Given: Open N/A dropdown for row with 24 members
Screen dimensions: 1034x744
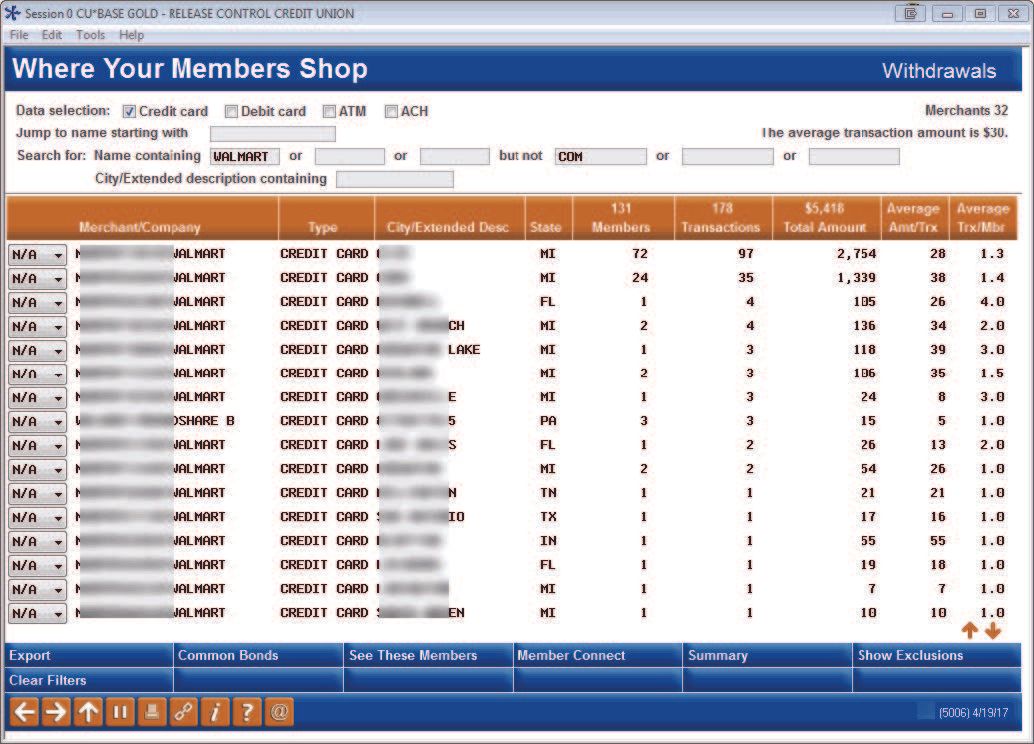Looking at the screenshot, I should pos(38,278).
